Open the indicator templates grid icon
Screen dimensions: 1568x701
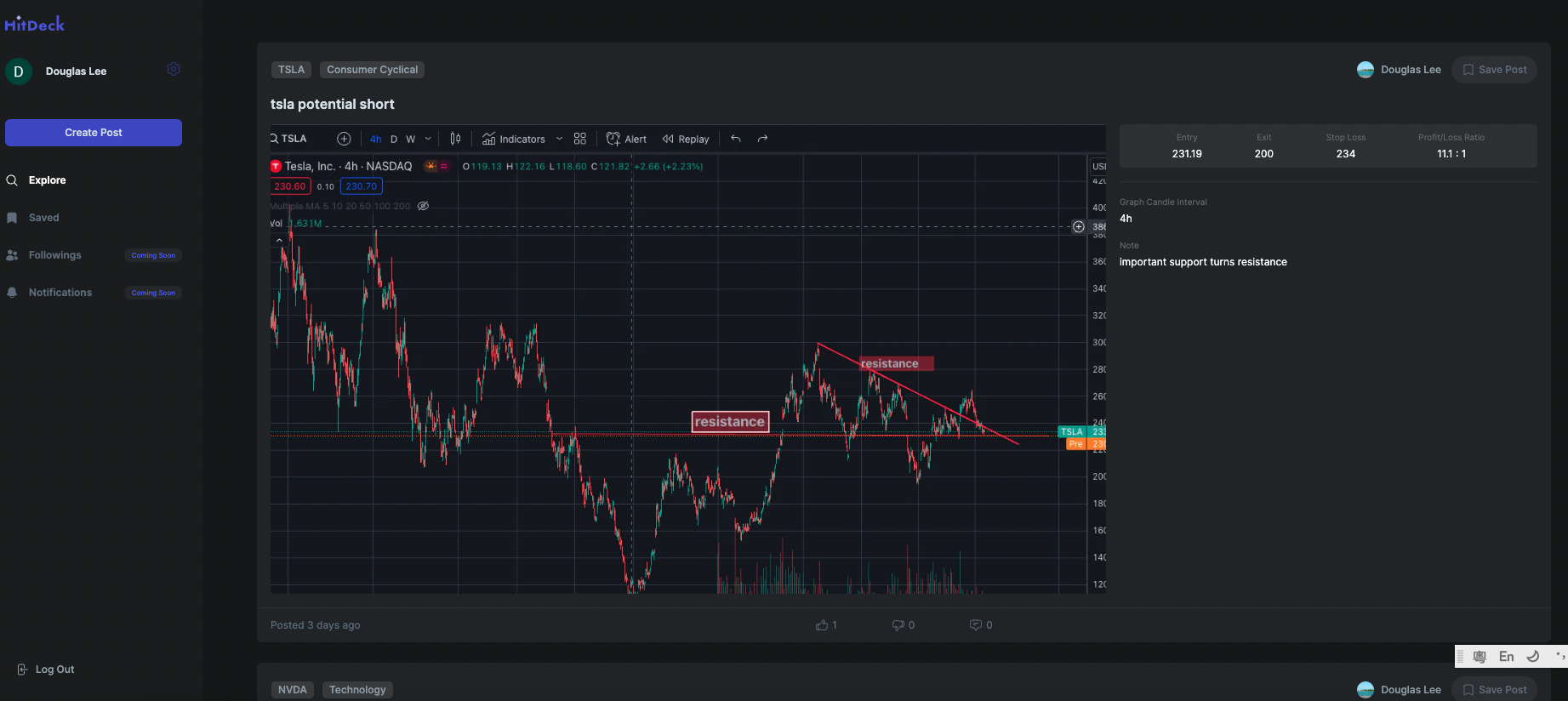pos(580,139)
